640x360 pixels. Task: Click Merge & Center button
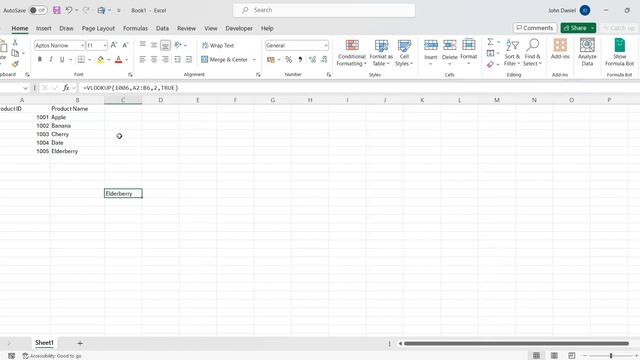pos(224,60)
